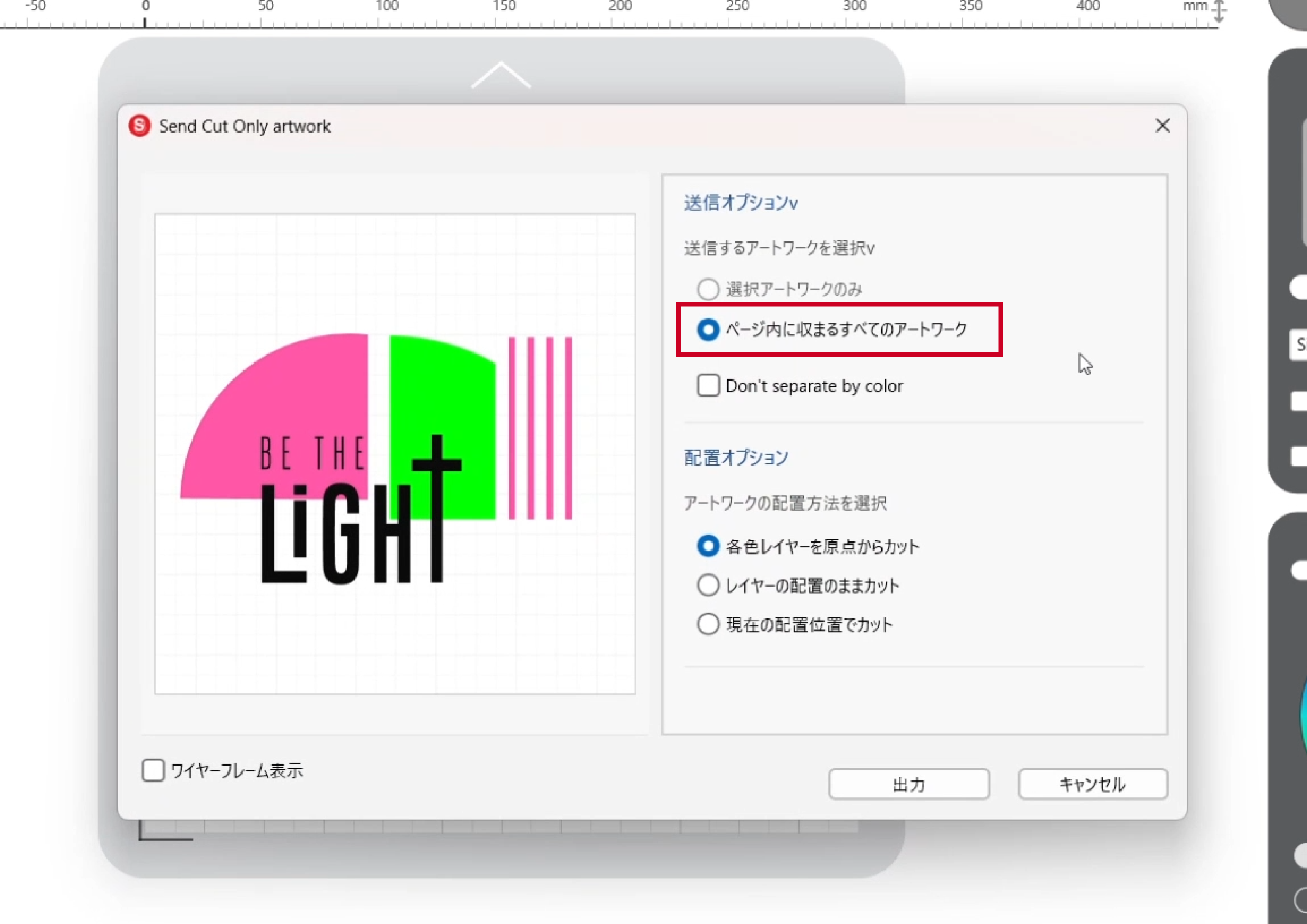This screenshot has height=924, width=1307.
Task: Click the 送信するアートワークを選択 label
Action: [x=779, y=248]
